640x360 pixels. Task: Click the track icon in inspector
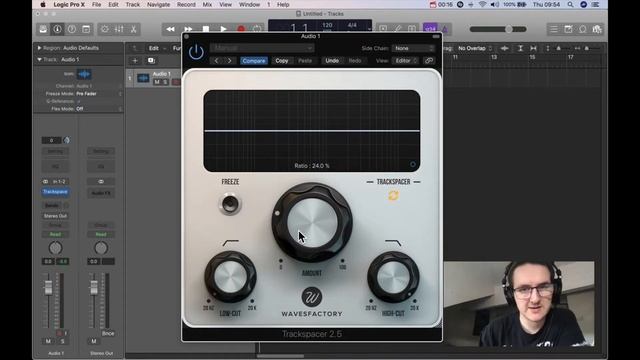(84, 74)
